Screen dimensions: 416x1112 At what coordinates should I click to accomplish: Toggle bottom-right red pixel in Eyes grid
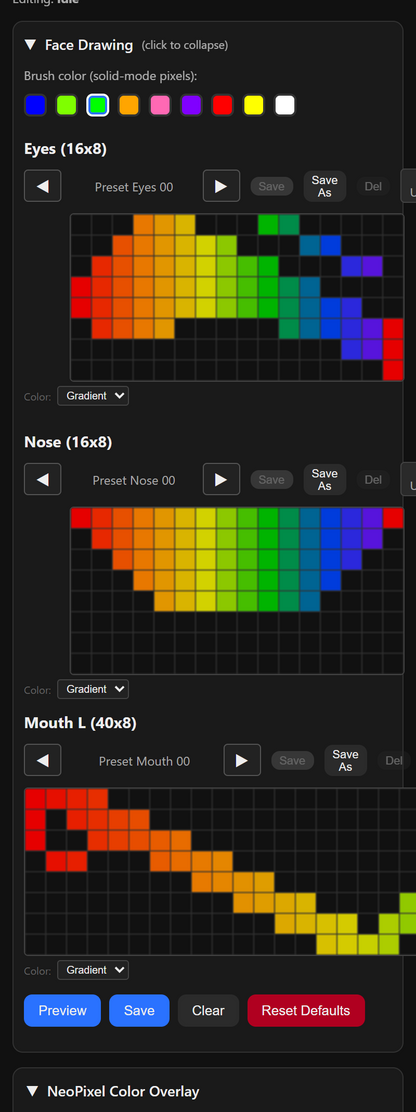[x=393, y=370]
